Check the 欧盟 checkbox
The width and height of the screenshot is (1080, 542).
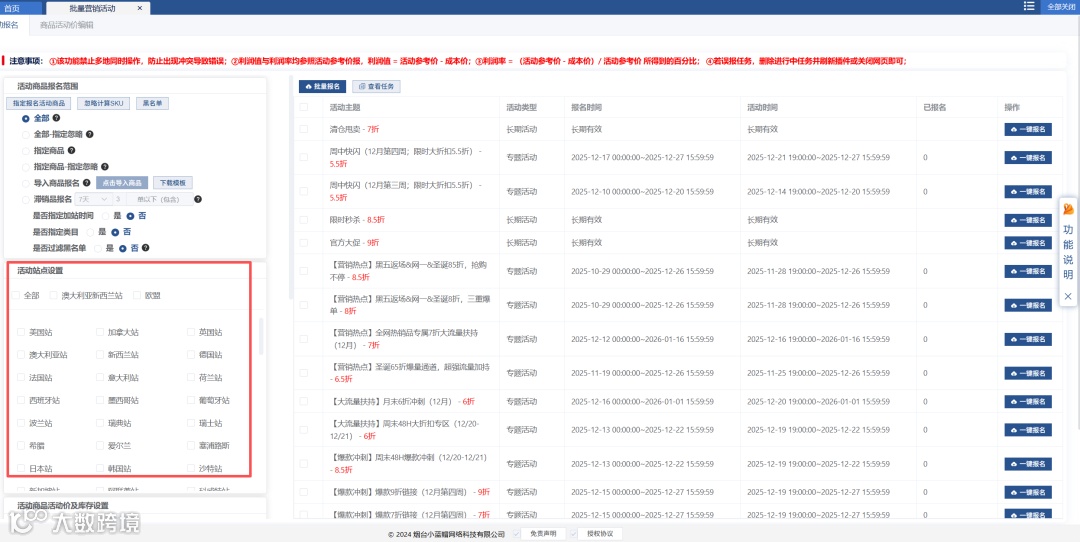point(136,295)
